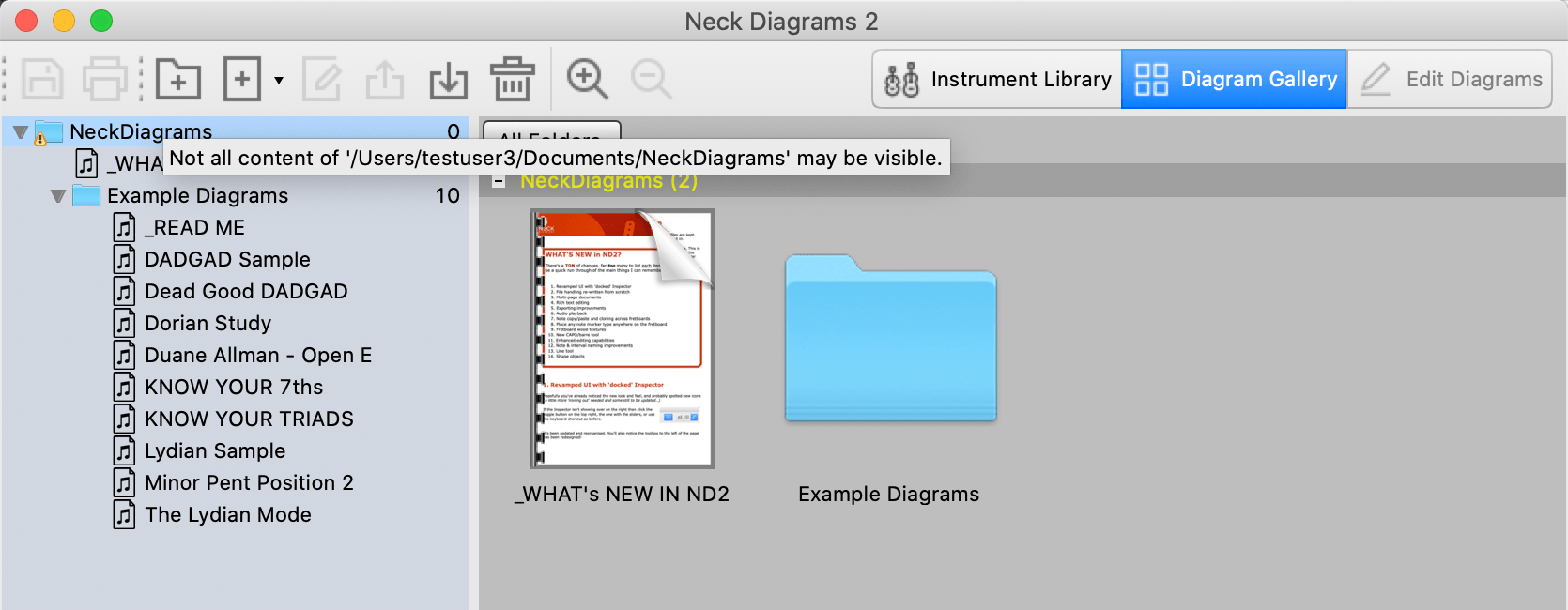The width and height of the screenshot is (1568, 610).
Task: Select the _READ ME file
Action: (235, 227)
